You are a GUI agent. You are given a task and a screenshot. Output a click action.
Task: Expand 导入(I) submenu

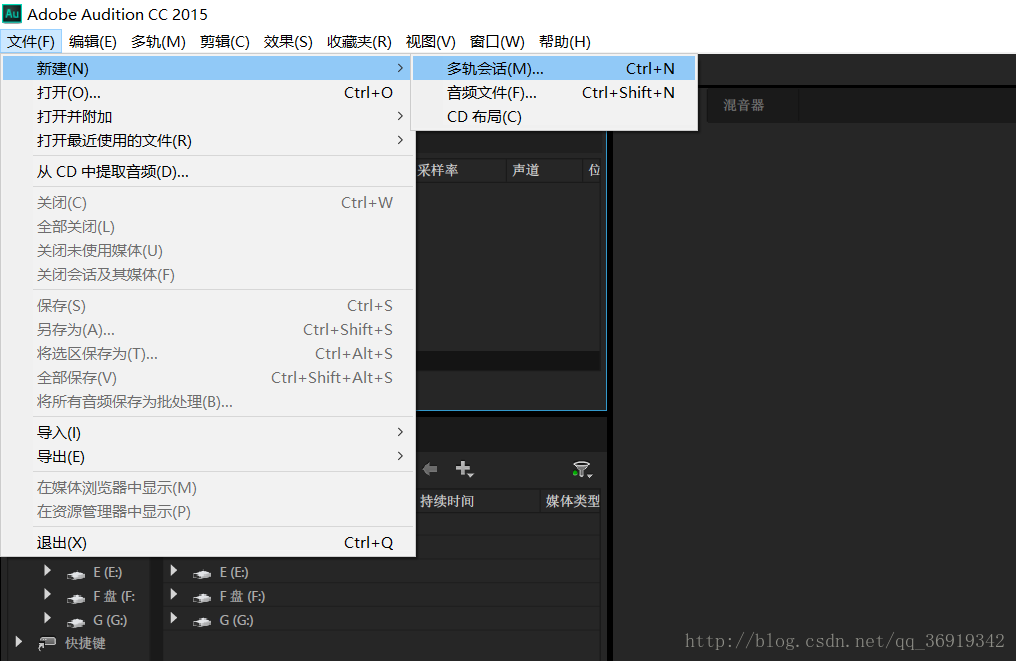coord(206,432)
